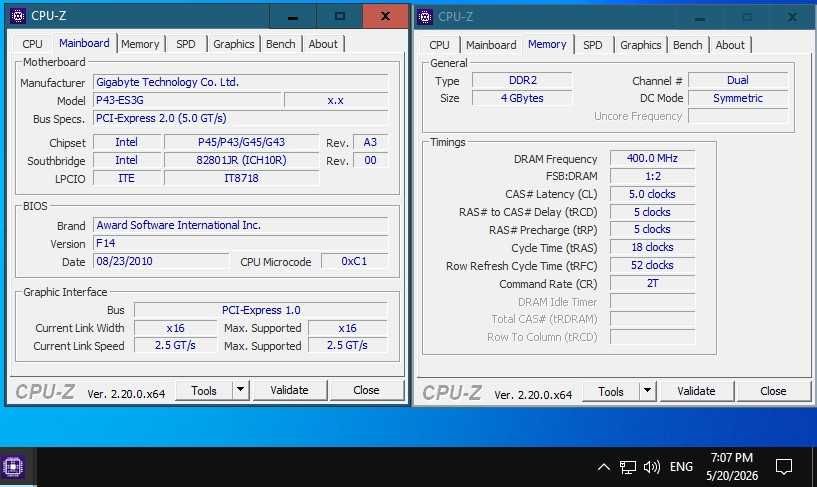Click CAS# Latency value 5.0 clocks

652,194
